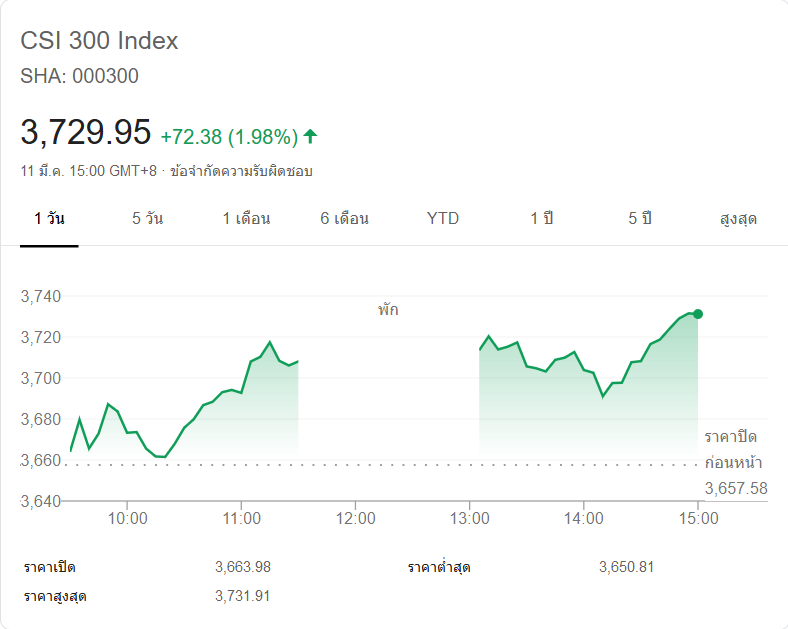Click the green up arrow icon

pos(310,135)
